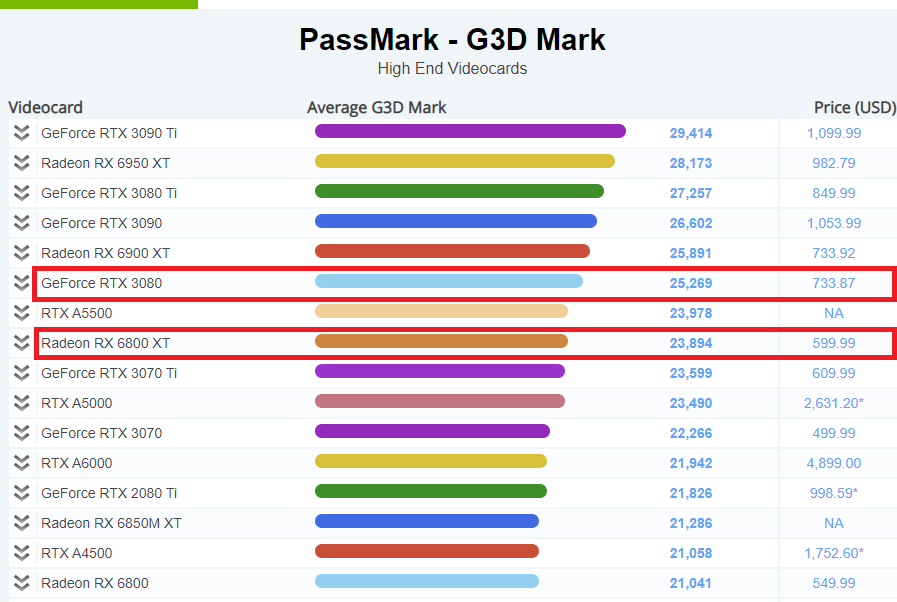
Task: Open the GeForce RTX 3080 videocard link
Action: coord(101,283)
